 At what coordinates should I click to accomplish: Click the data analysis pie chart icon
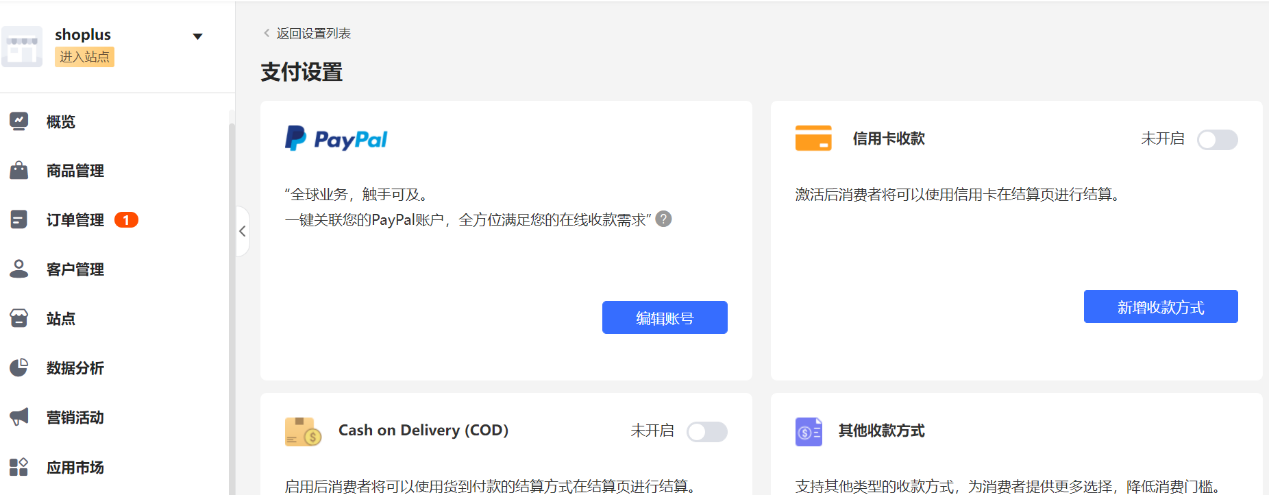click(x=19, y=368)
